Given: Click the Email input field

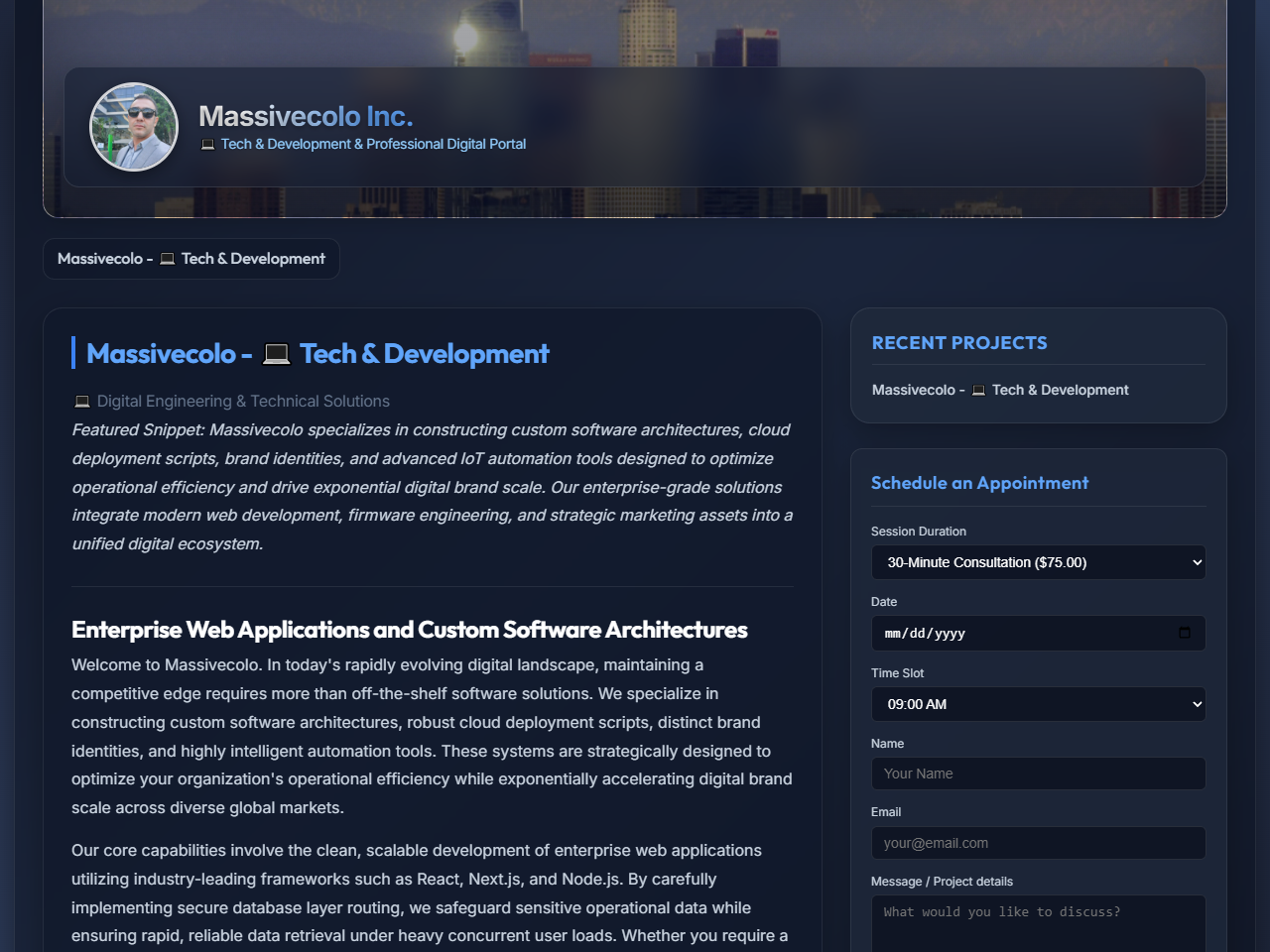Looking at the screenshot, I should [x=1038, y=843].
